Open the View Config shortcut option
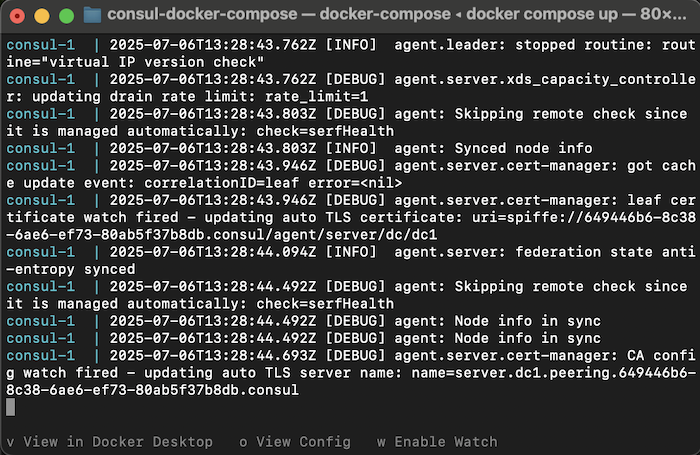Viewport: 700px width, 455px height. 295,442
